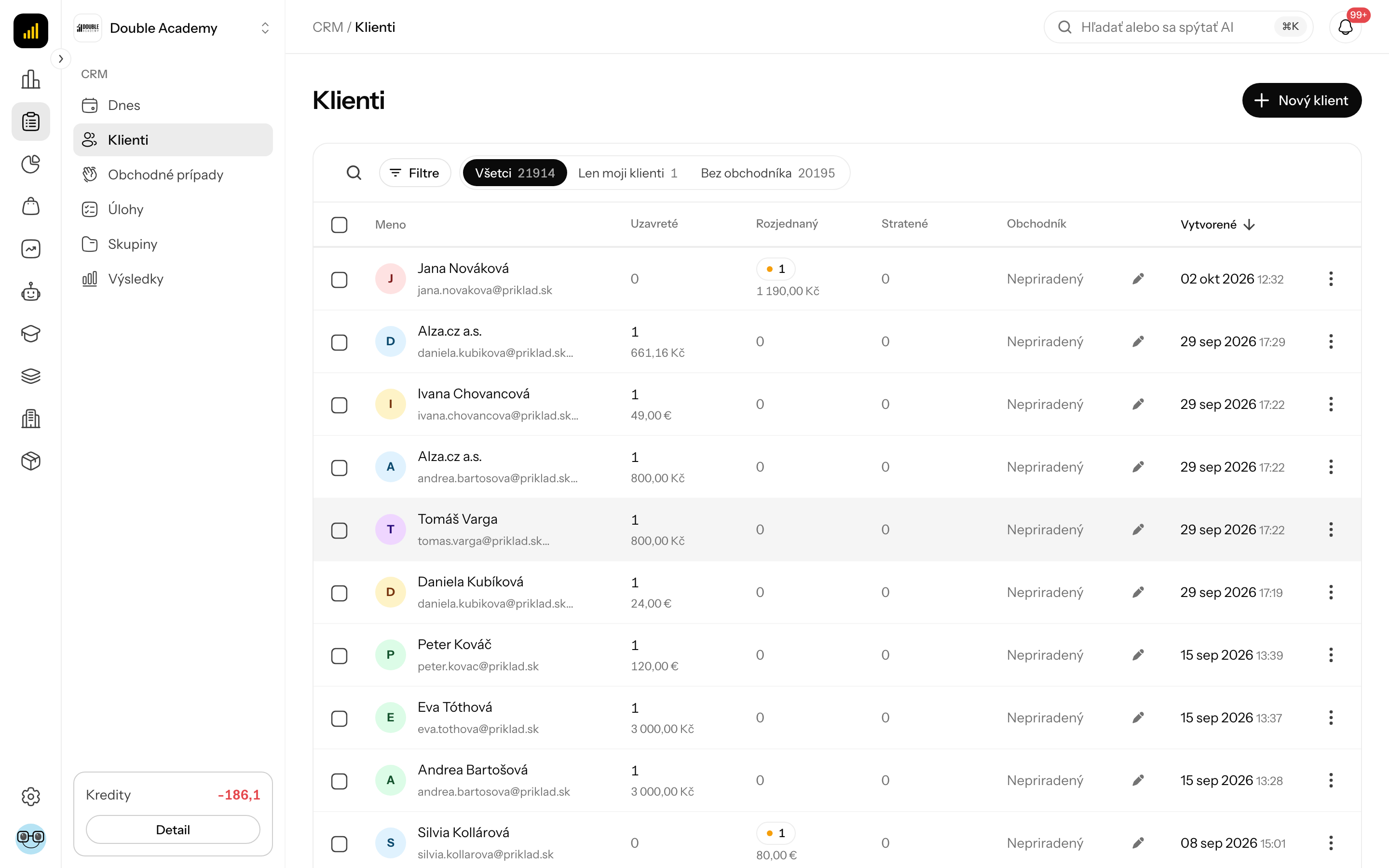Image resolution: width=1389 pixels, height=868 pixels.
Task: Open the user avatar with glasses
Action: click(x=30, y=839)
